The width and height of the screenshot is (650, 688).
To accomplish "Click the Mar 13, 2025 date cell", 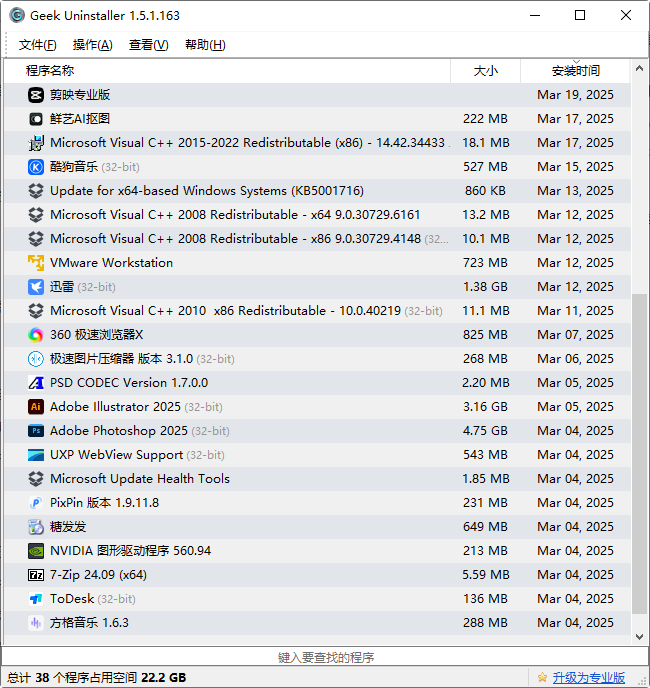I will point(575,191).
